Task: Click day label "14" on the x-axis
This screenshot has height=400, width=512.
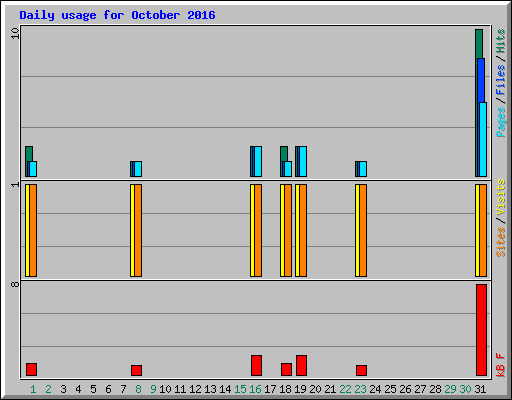Action: pos(225,389)
